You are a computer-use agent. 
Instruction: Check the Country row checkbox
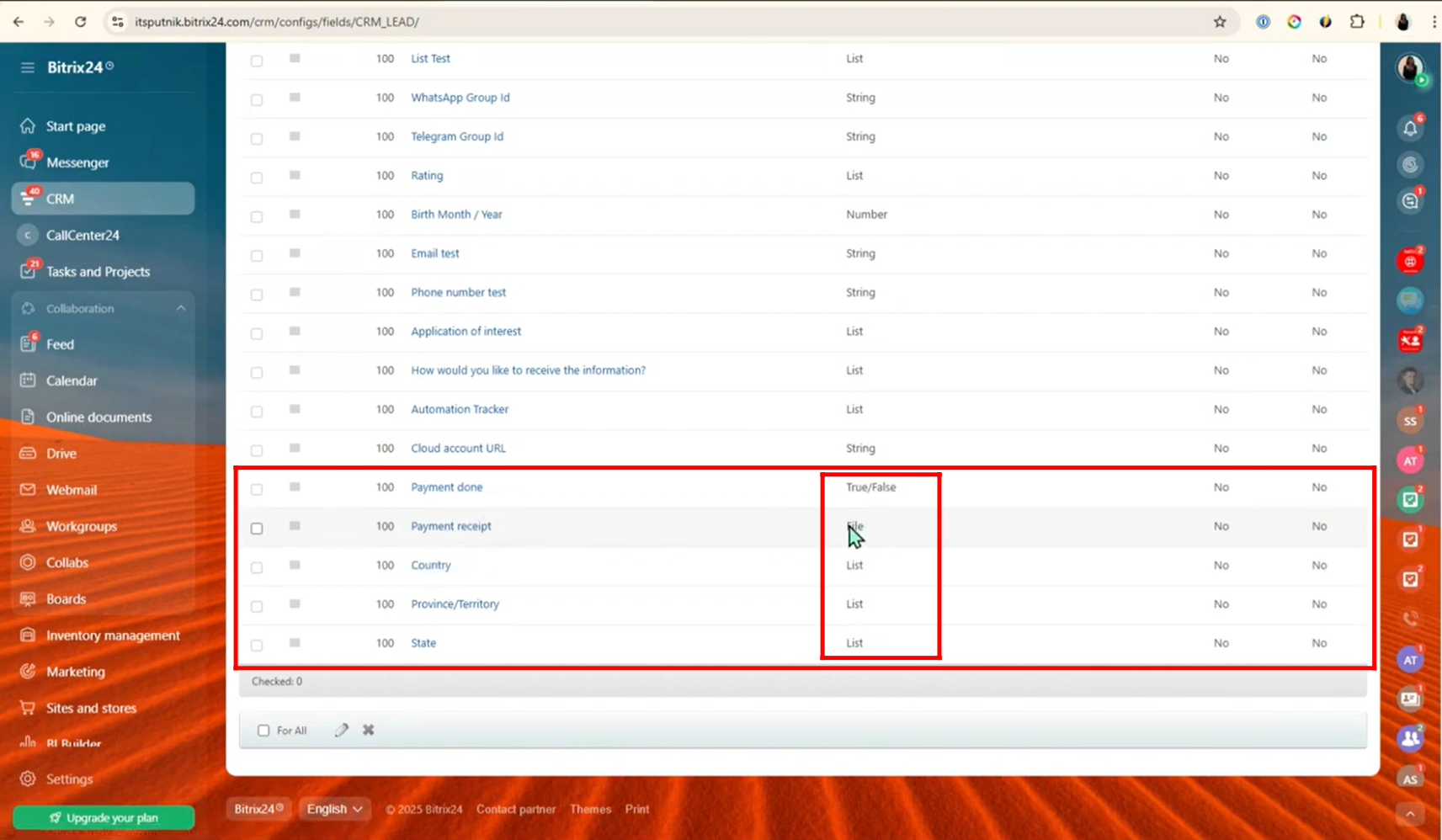(x=257, y=567)
